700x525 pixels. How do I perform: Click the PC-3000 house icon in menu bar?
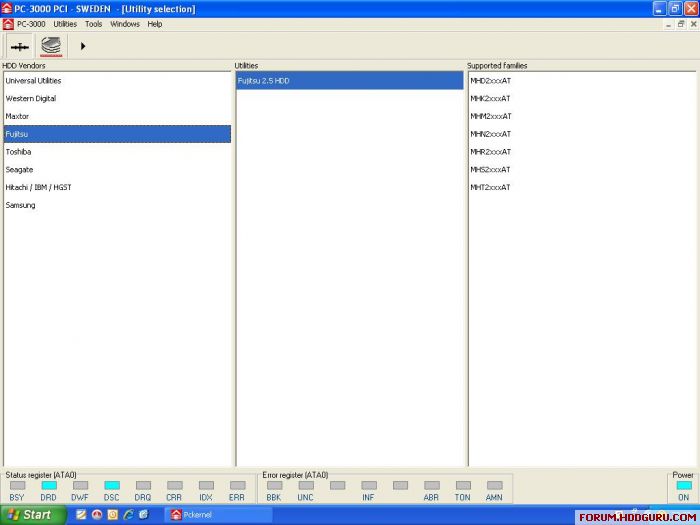[x=8, y=24]
